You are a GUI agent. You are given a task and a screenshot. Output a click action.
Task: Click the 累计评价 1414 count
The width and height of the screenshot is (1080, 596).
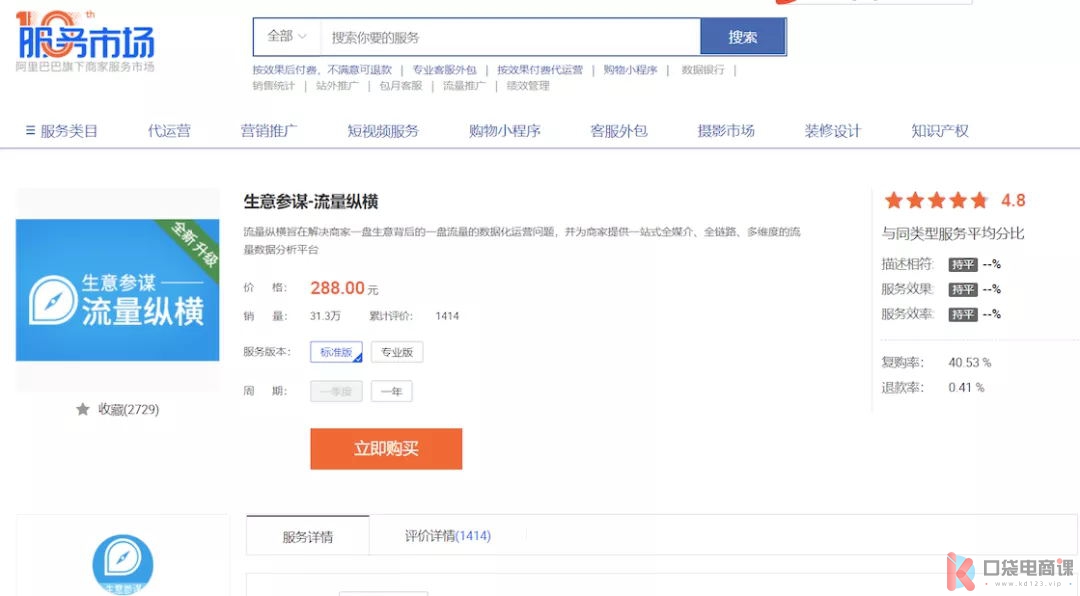[447, 316]
